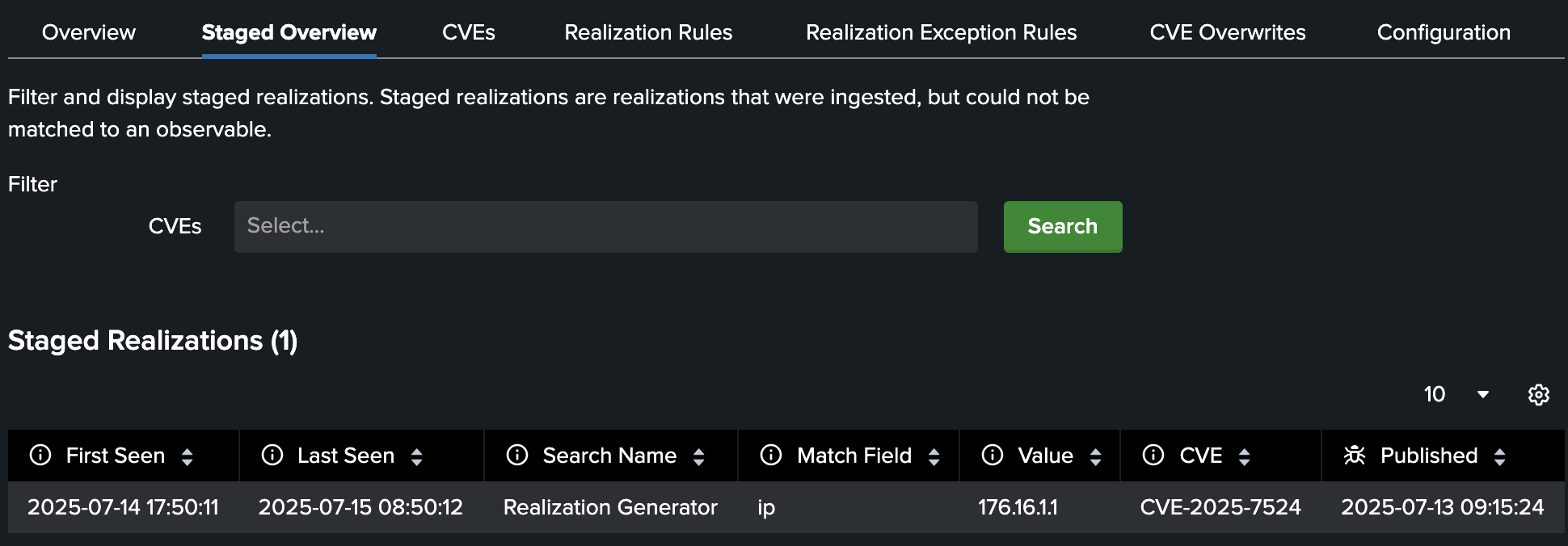Viewport: 1568px width, 546px height.
Task: Click the info icon beside Match Field column
Action: click(769, 455)
